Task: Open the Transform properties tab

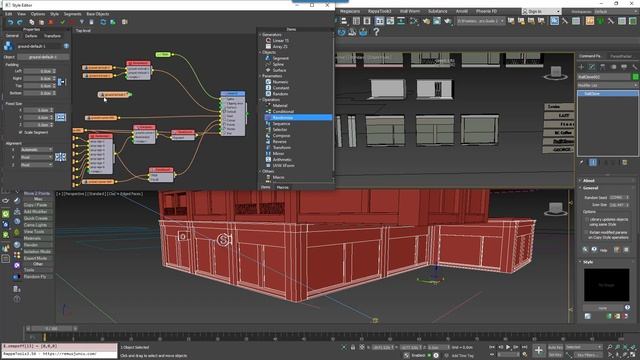Action: point(52,36)
